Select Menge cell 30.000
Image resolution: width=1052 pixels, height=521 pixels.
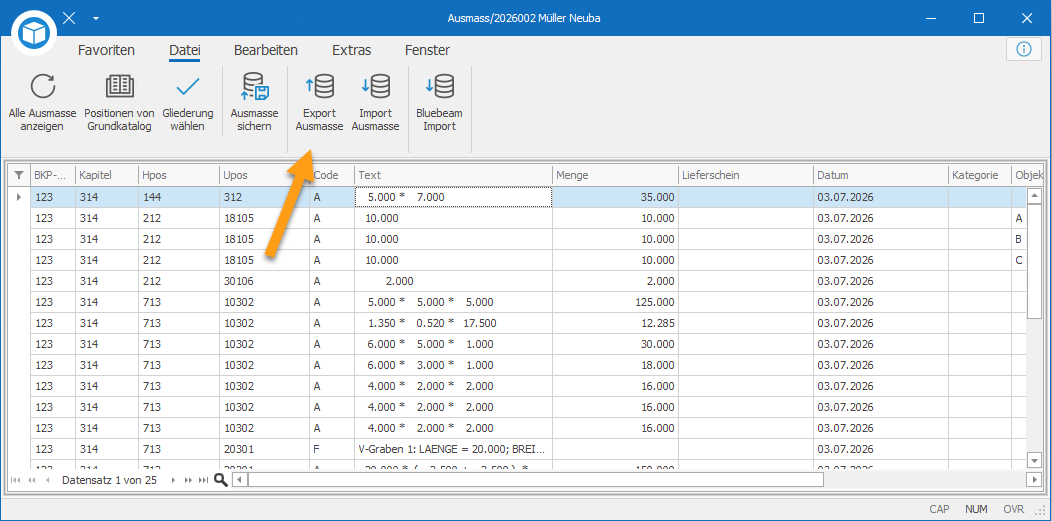coord(615,344)
